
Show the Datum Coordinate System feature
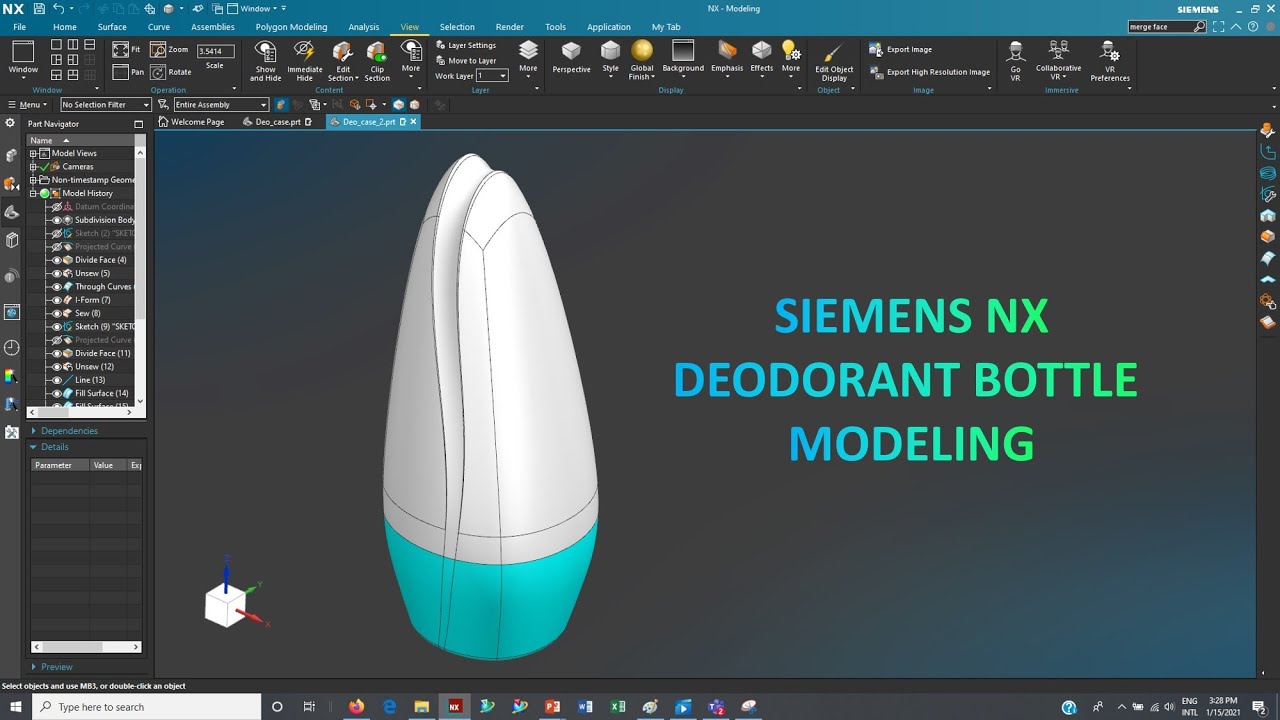coord(57,207)
